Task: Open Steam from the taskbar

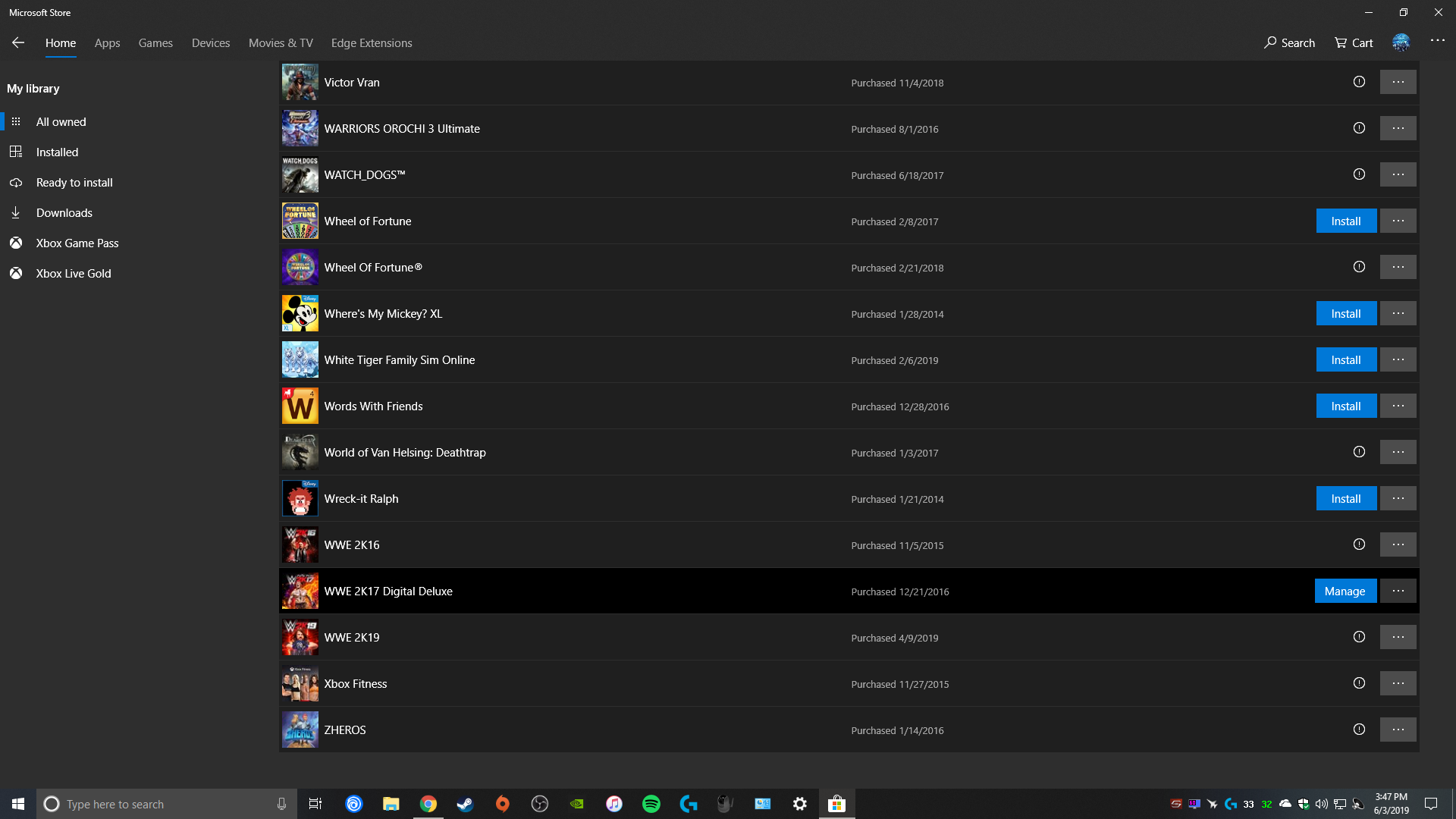Action: click(x=465, y=804)
